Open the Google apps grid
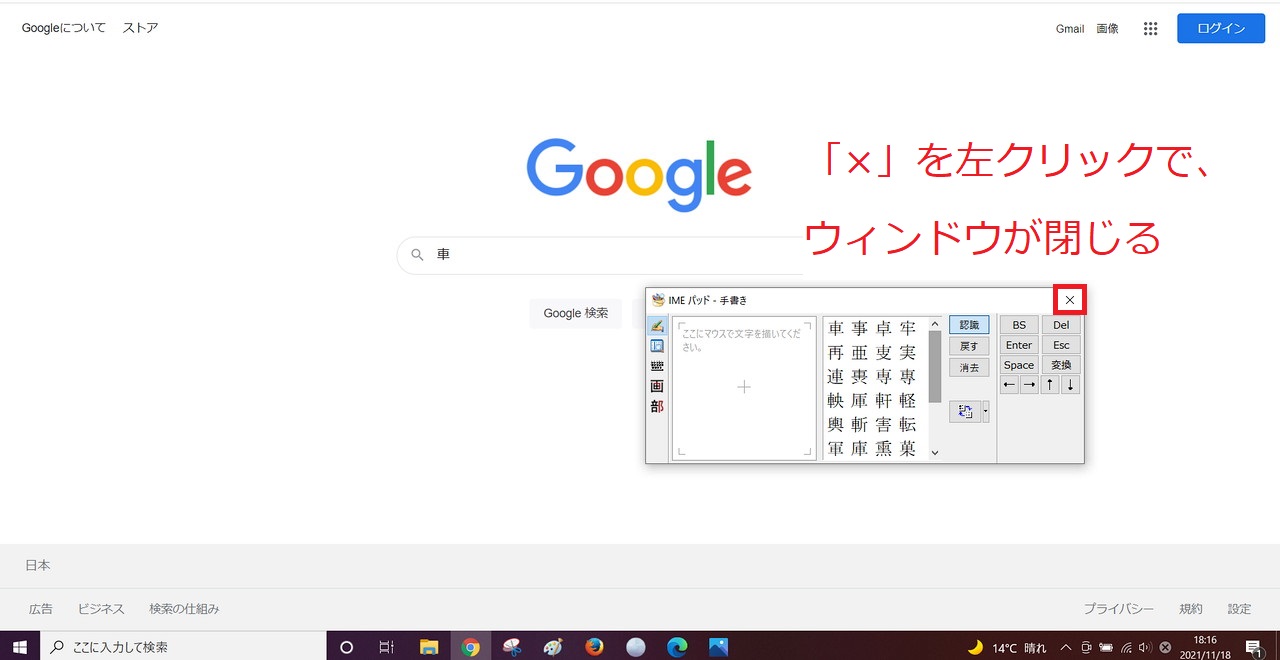 1150,29
